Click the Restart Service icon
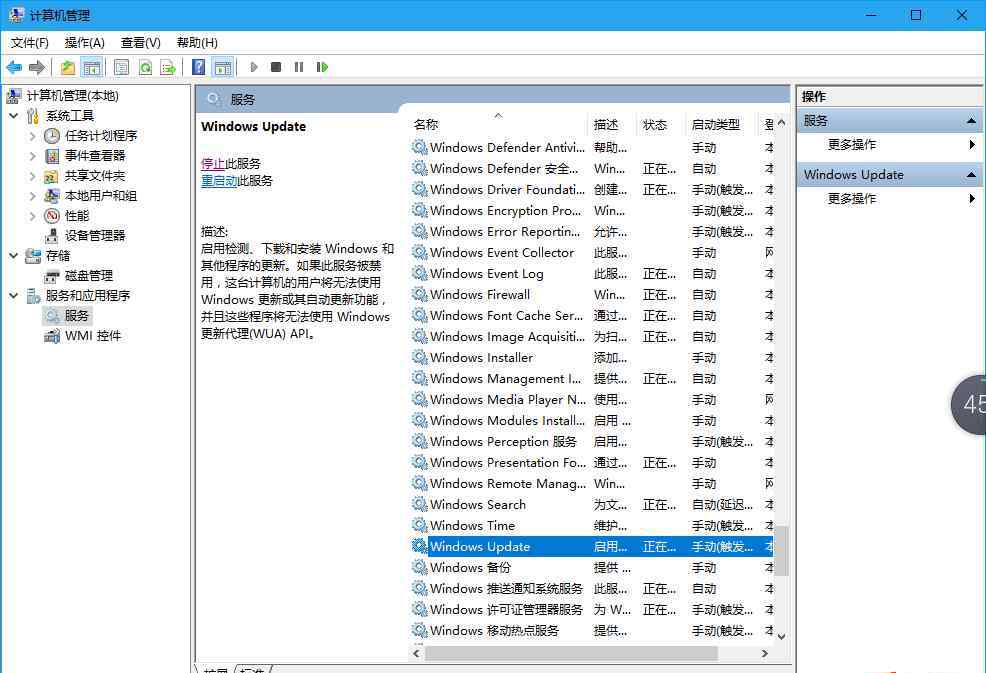The width and height of the screenshot is (986, 673). coord(322,67)
